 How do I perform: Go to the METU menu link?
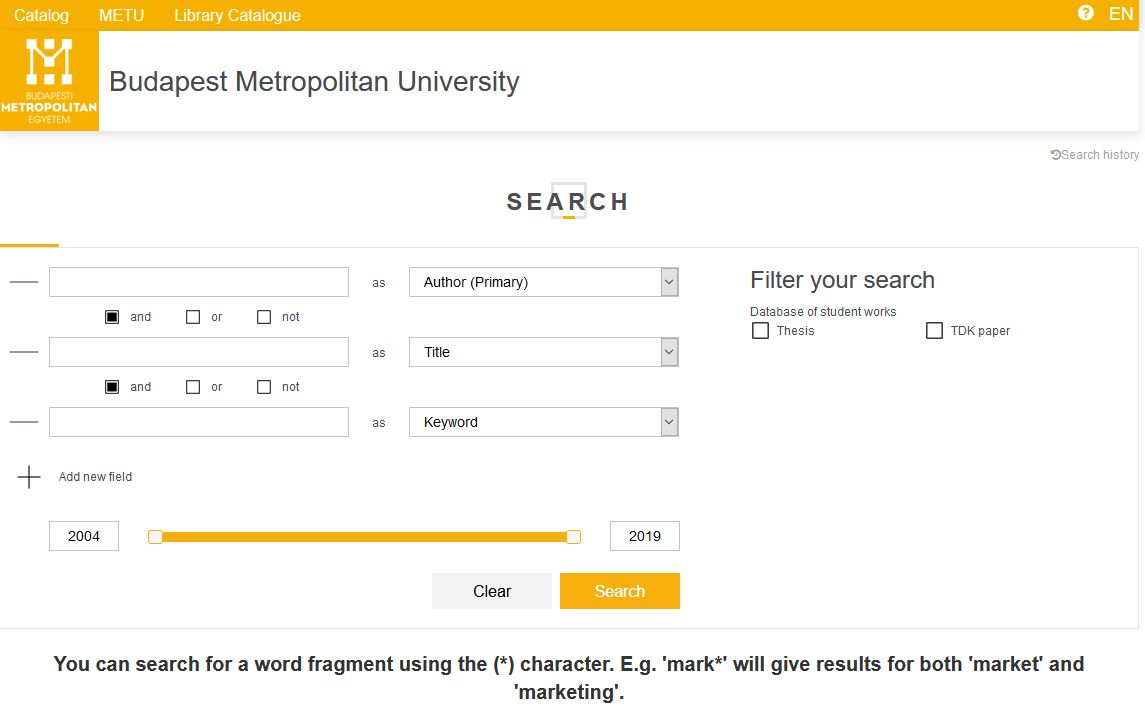pos(121,15)
